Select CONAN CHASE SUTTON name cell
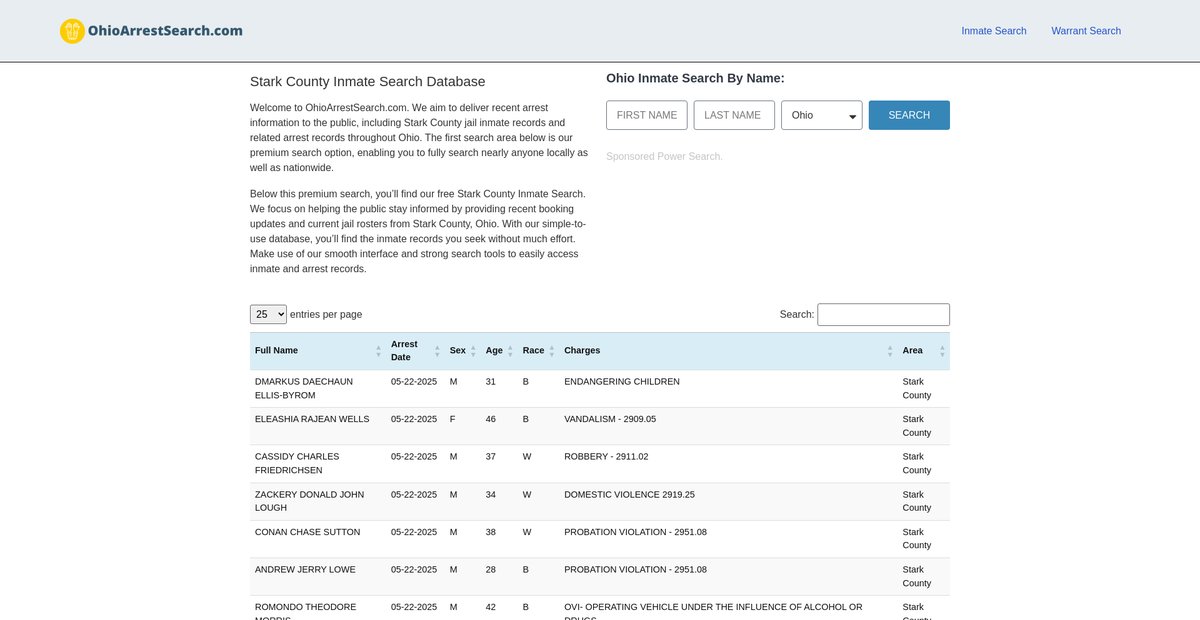This screenshot has width=1200, height=620. pos(318,539)
